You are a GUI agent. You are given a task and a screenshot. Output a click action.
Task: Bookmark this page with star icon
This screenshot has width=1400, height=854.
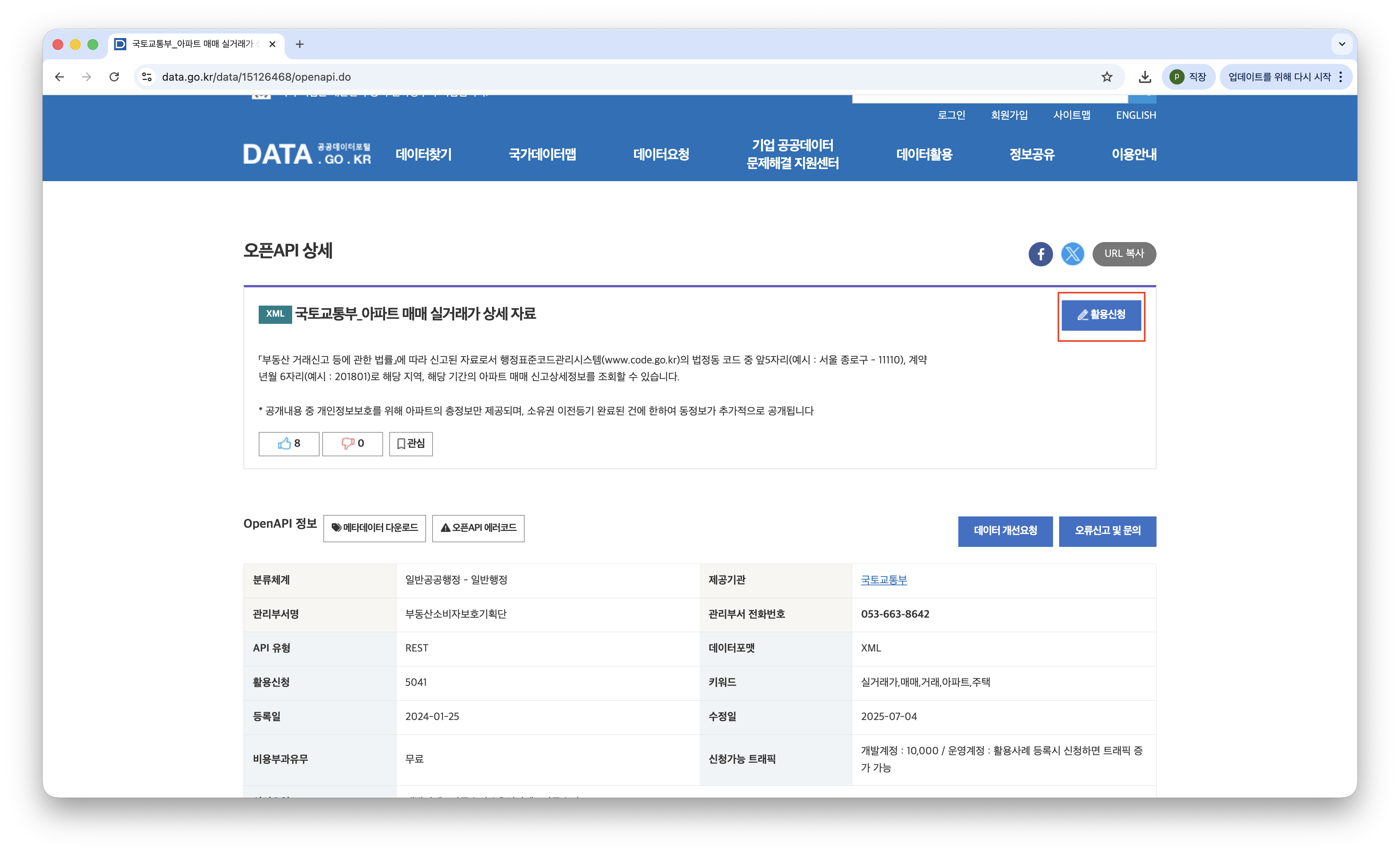pyautogui.click(x=1107, y=77)
